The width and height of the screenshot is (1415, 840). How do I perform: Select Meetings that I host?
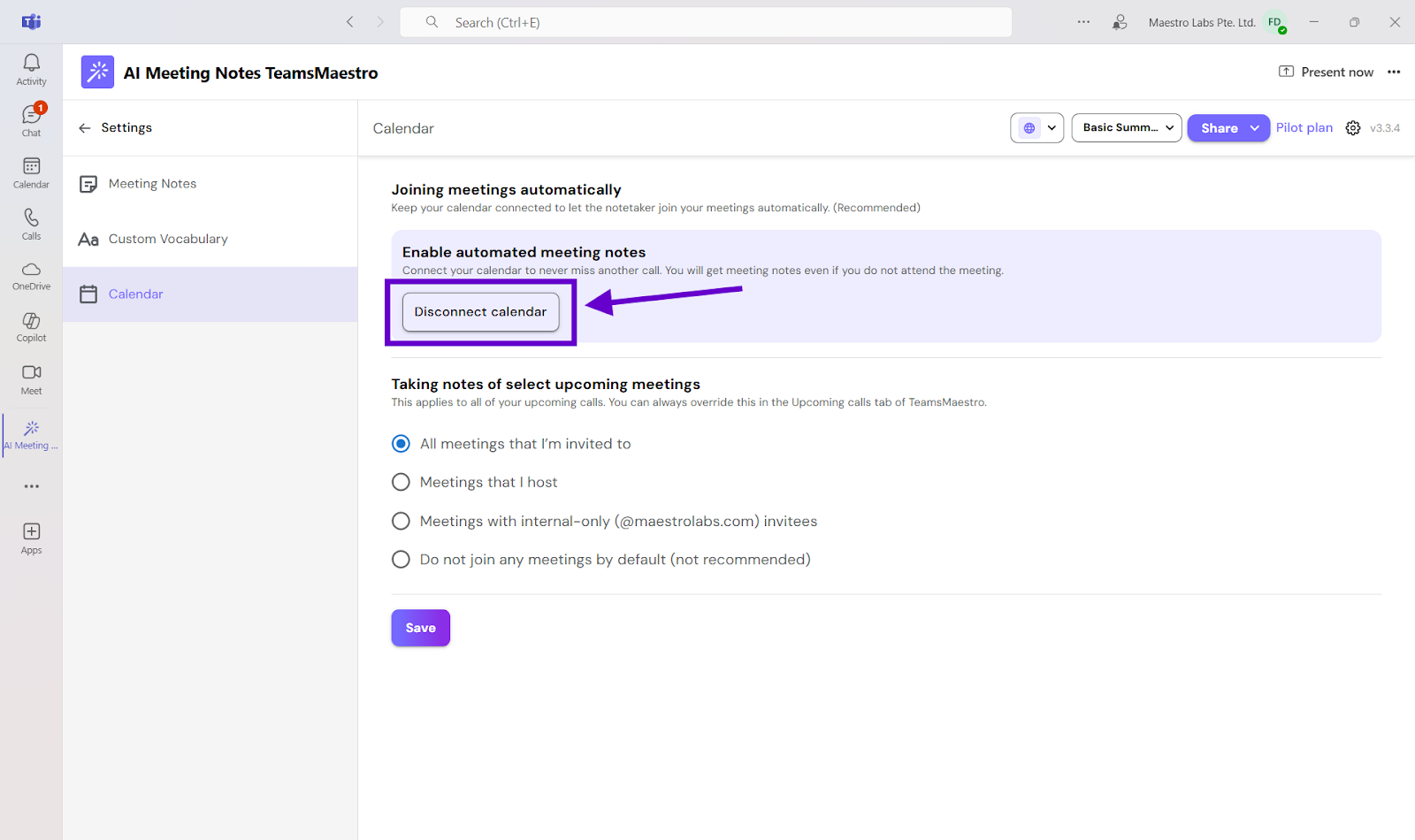click(401, 482)
